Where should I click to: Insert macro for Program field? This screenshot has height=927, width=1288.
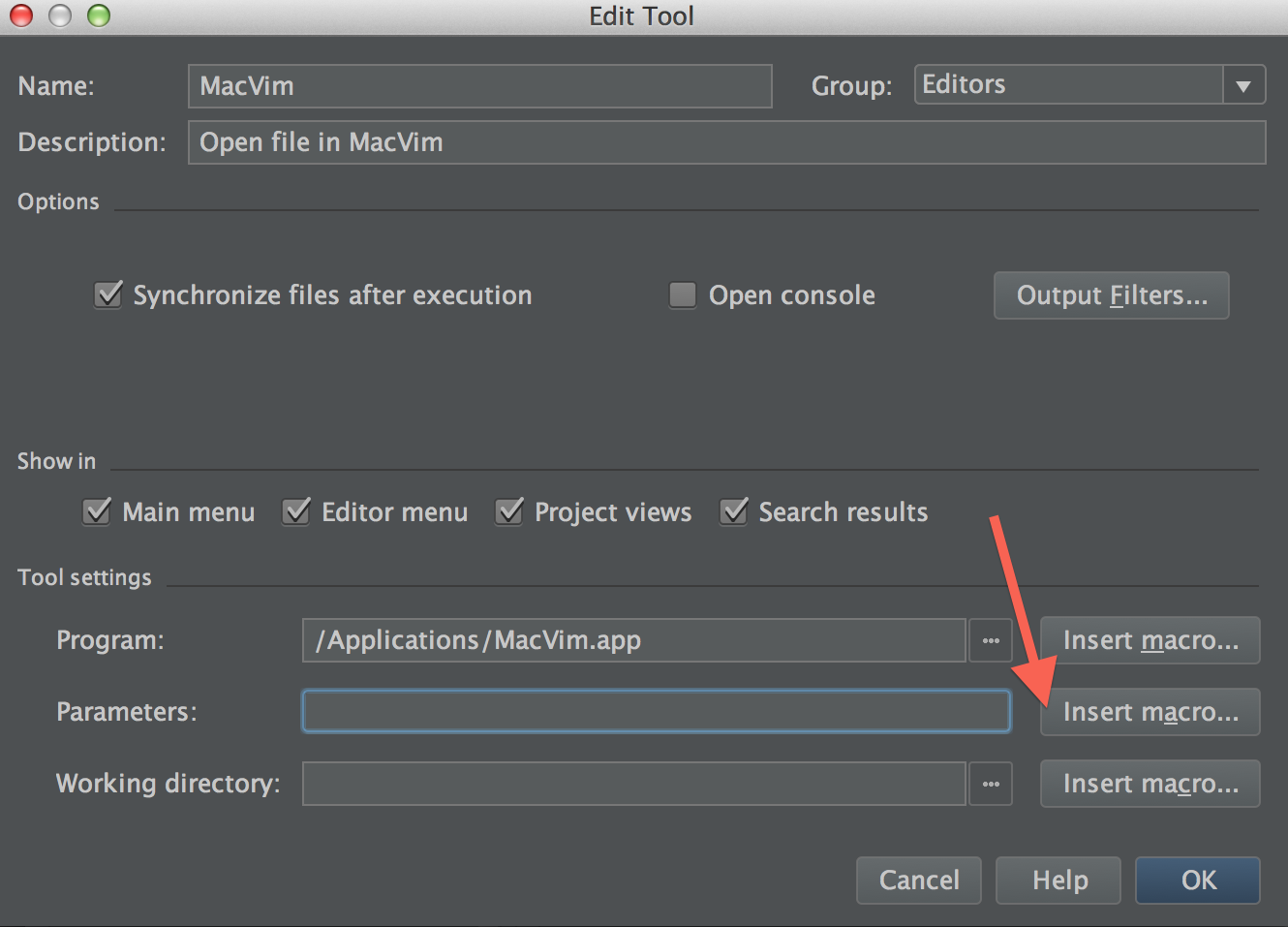pos(1150,640)
